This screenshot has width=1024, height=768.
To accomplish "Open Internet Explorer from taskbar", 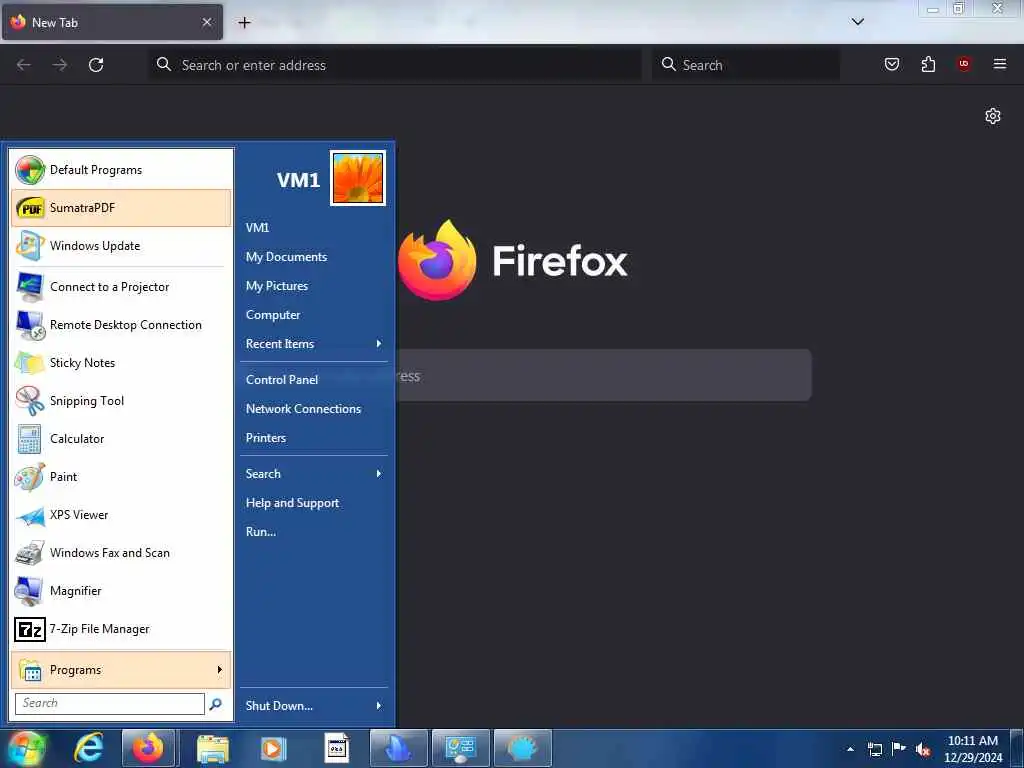I will pos(89,748).
